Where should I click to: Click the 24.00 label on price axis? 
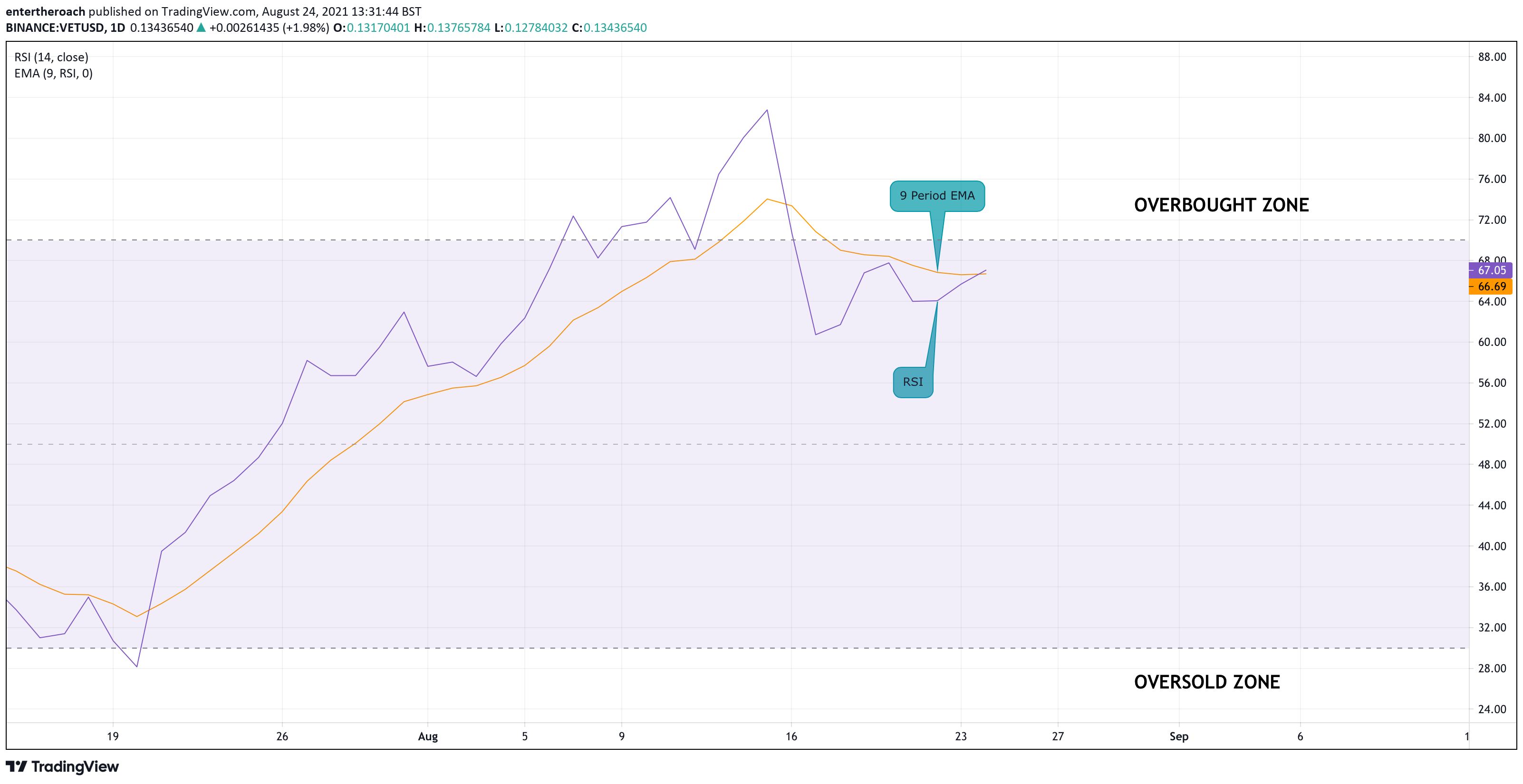[1492, 709]
